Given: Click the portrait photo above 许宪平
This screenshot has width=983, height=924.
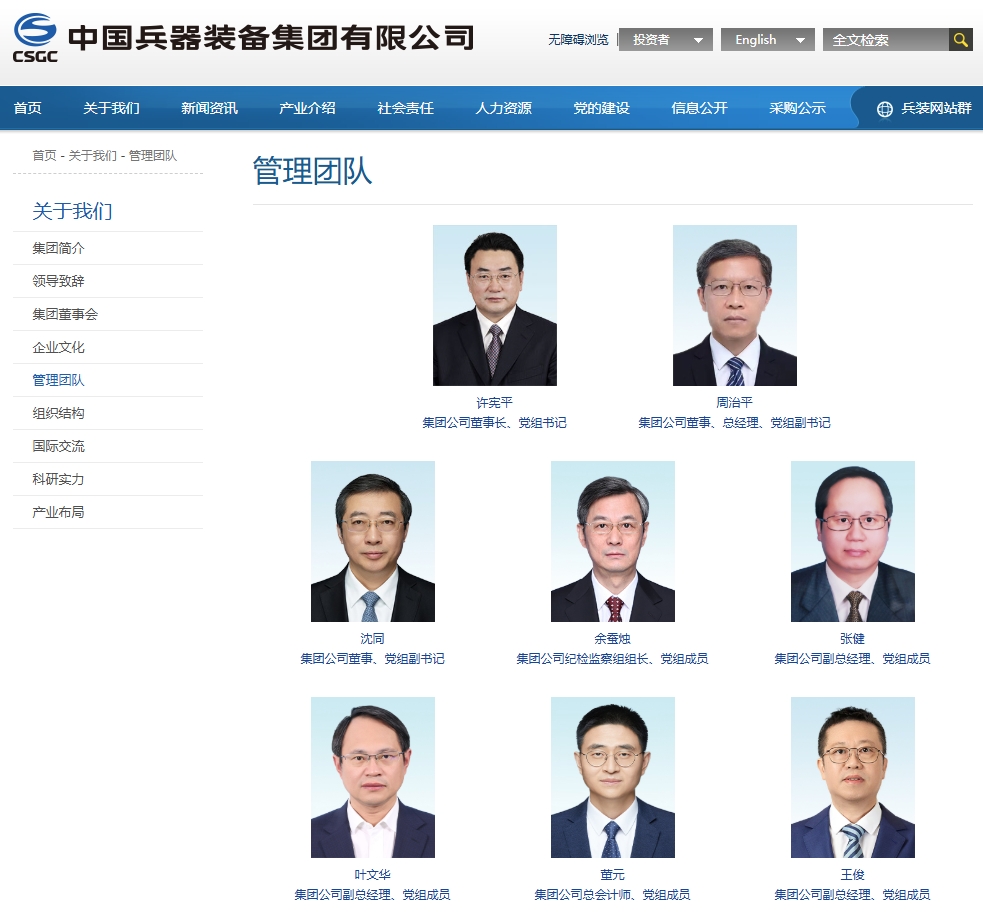Looking at the screenshot, I should [x=494, y=305].
